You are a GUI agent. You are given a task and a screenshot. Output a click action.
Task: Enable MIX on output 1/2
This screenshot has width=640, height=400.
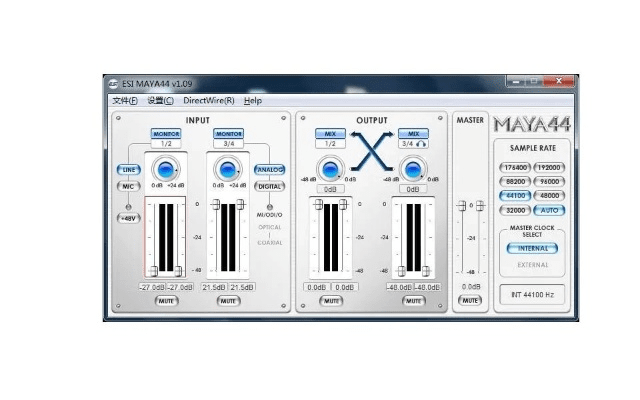329,133
